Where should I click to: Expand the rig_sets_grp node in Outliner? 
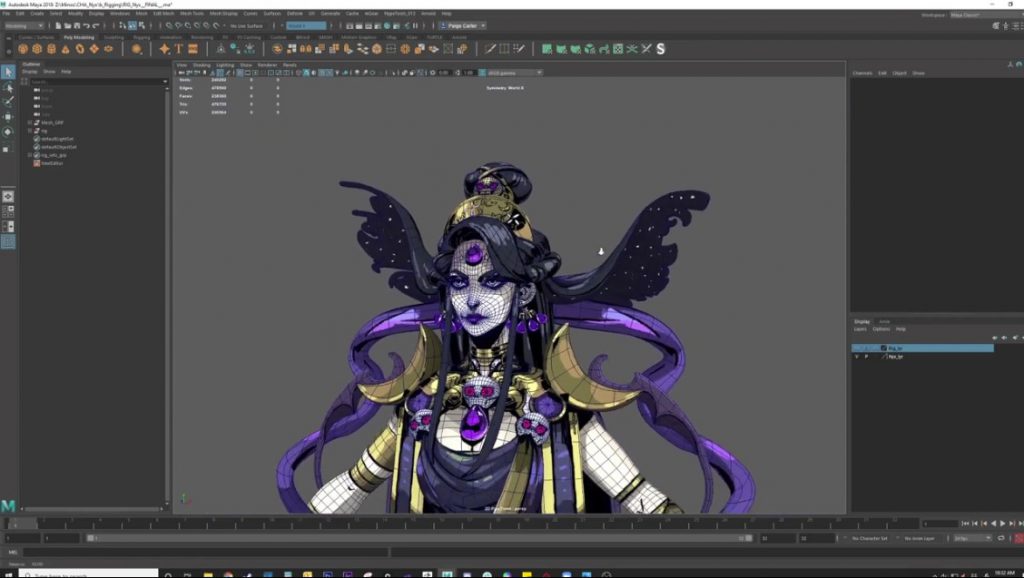coord(29,155)
